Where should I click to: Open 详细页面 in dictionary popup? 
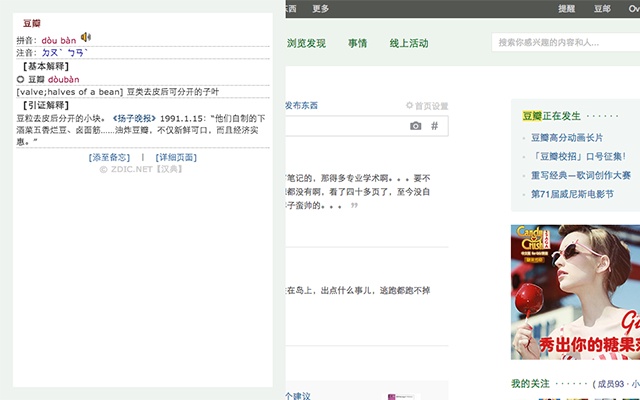coord(176,158)
